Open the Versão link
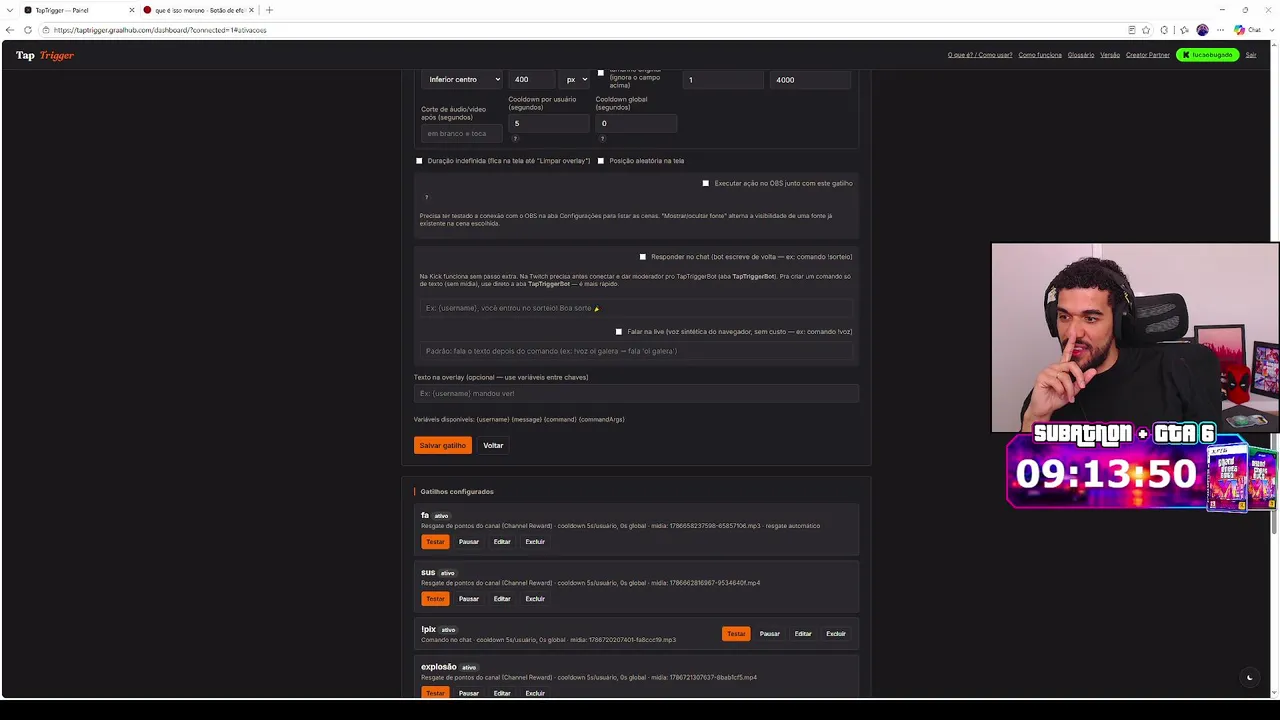 (1110, 55)
